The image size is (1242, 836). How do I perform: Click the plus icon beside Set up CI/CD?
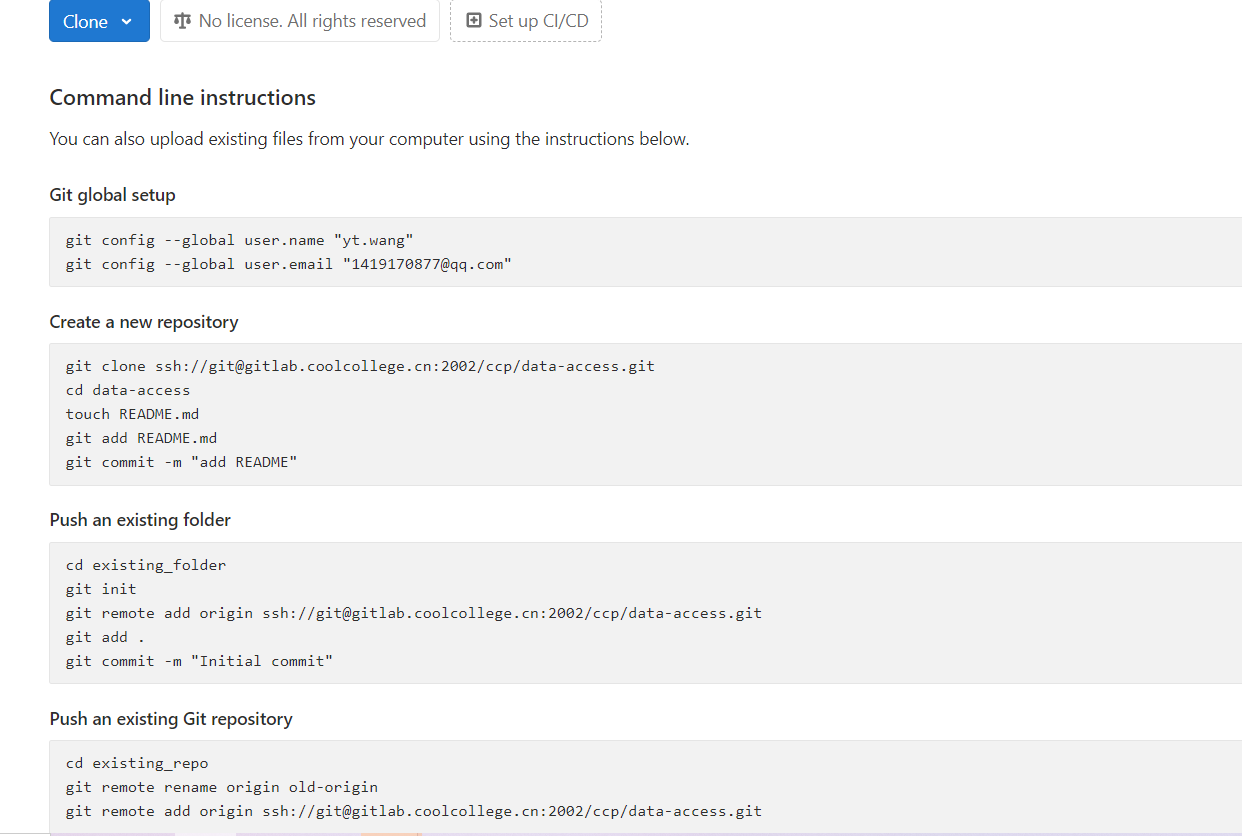click(474, 21)
